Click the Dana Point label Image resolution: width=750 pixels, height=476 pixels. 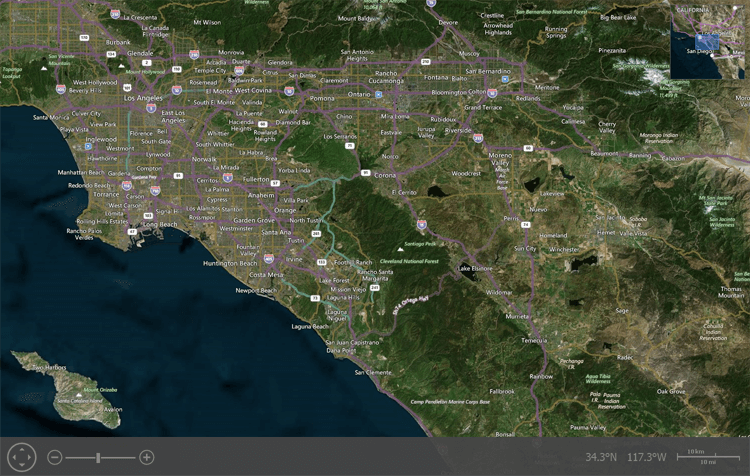pos(341,350)
